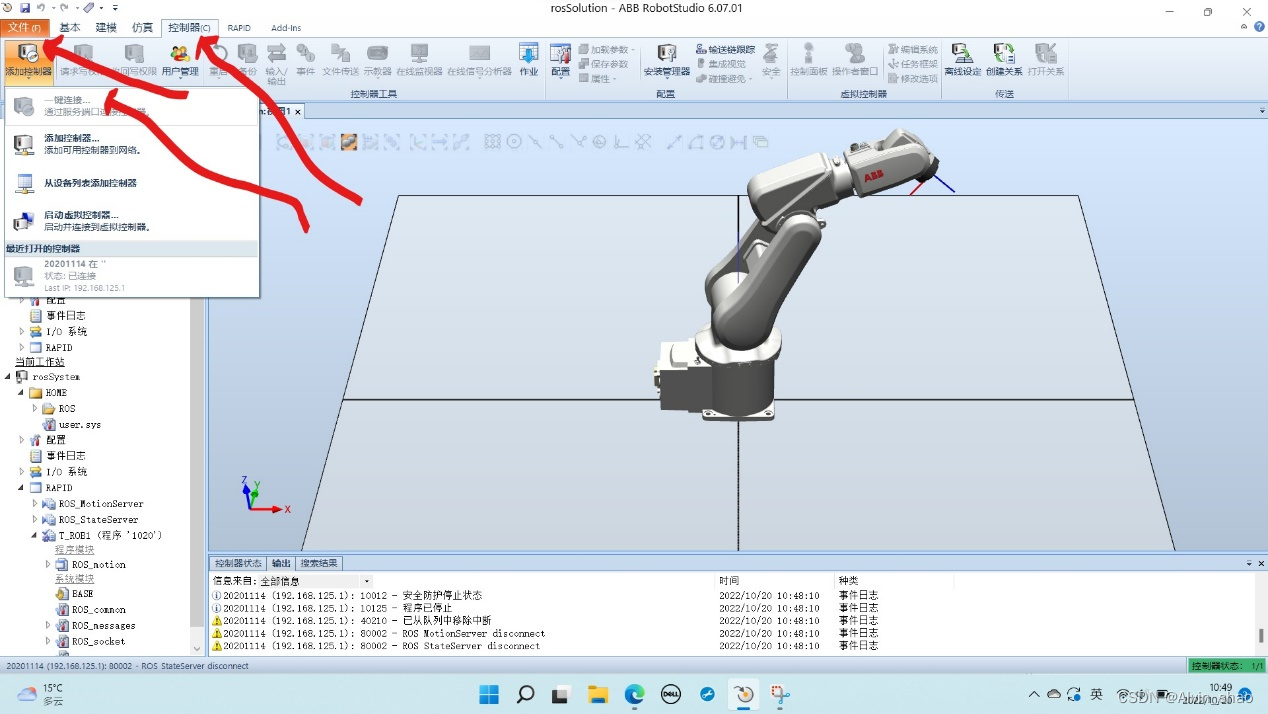Click the Save icon in the quick access toolbar
The image size is (1268, 714).
[25, 7]
